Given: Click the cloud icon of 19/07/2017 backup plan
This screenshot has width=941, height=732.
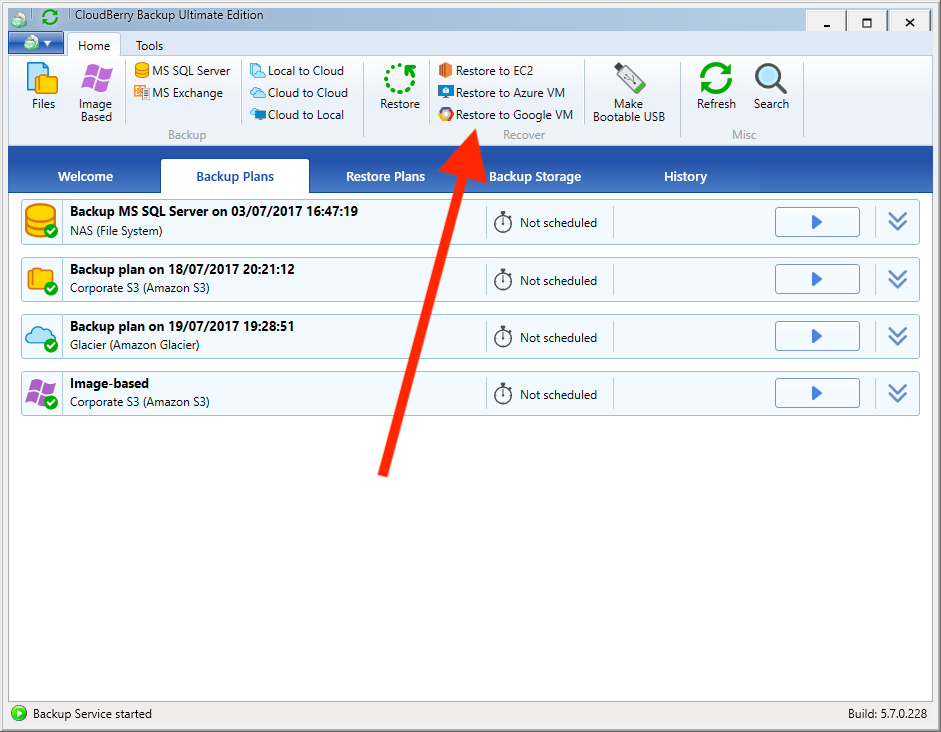Looking at the screenshot, I should [x=41, y=338].
